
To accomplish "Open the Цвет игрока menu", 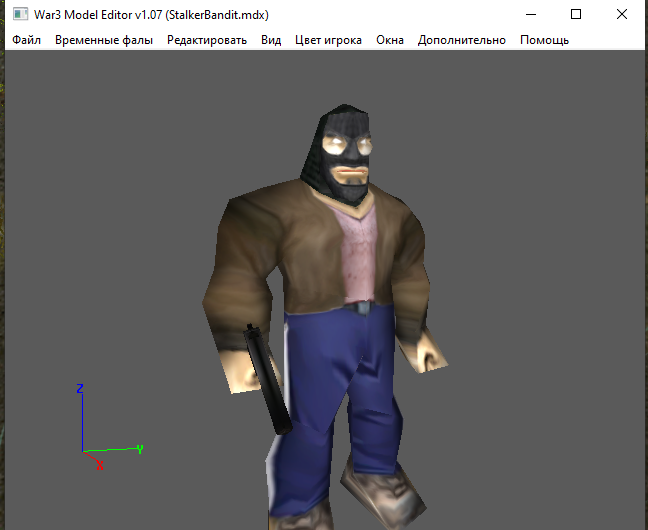I will pyautogui.click(x=328, y=40).
